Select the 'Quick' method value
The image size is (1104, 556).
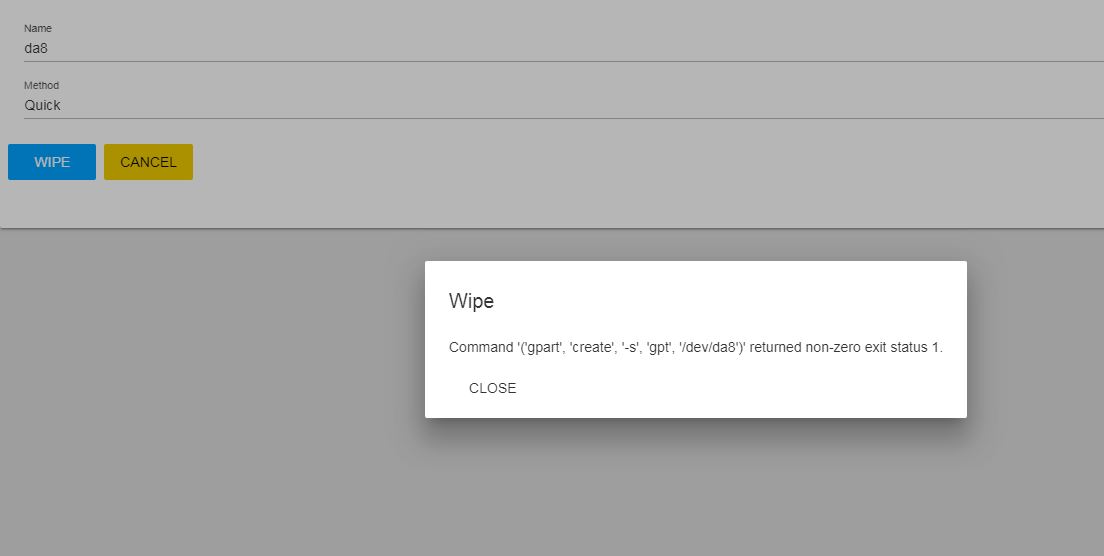pos(43,105)
